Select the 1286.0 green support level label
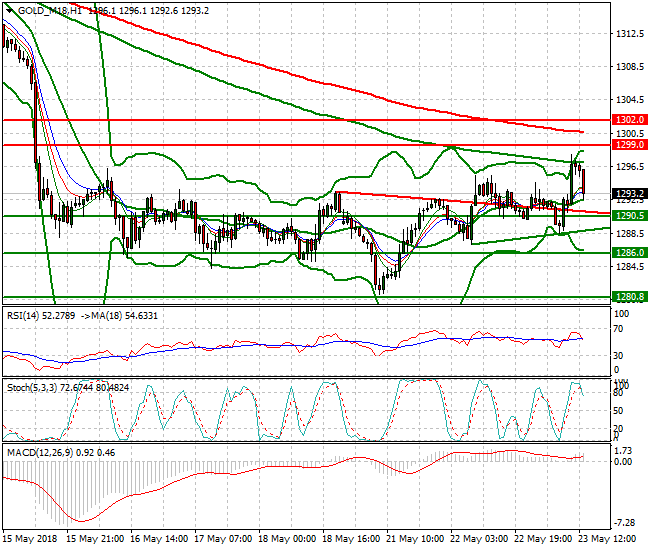Screen dimensions: 650x550 tap(630, 252)
